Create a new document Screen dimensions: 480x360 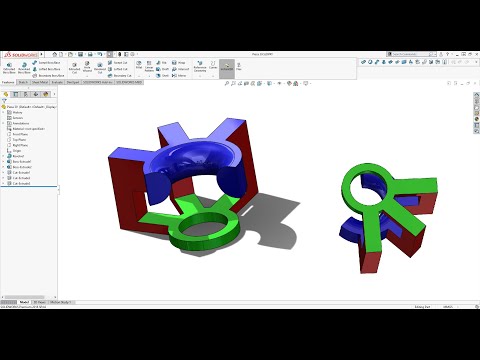click(x=61, y=54)
